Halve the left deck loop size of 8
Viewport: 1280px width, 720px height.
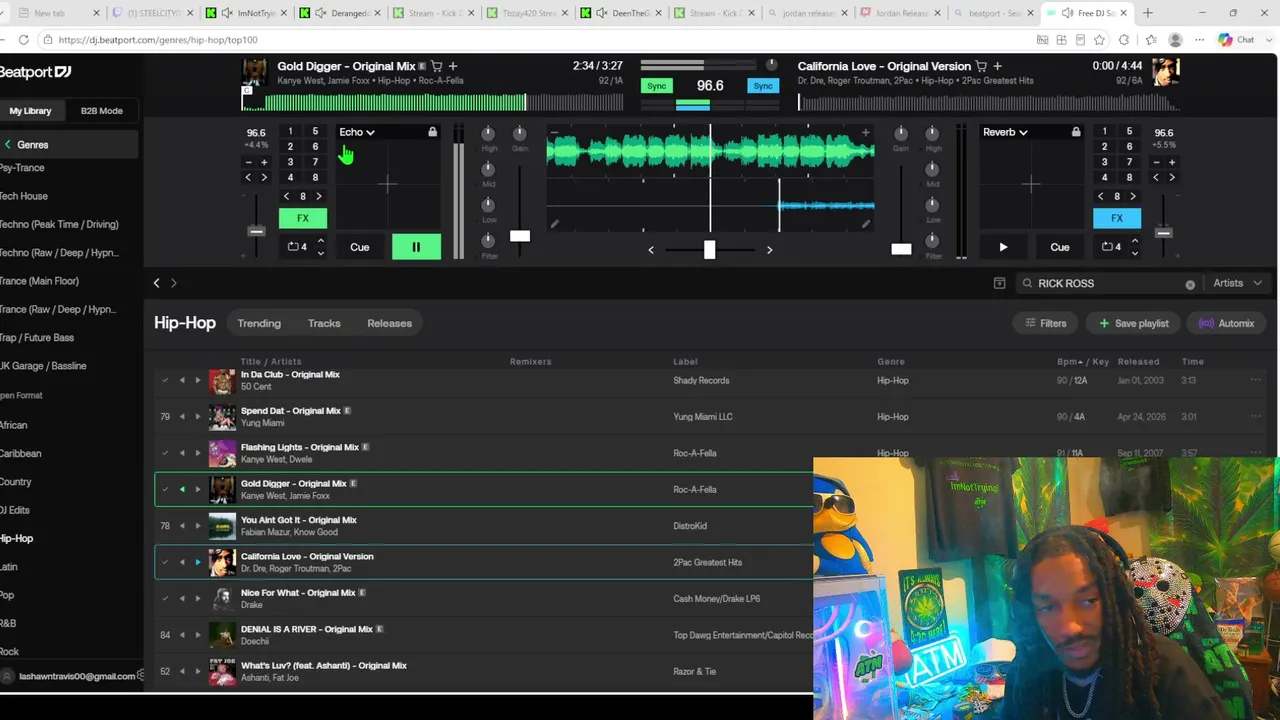tap(287, 196)
